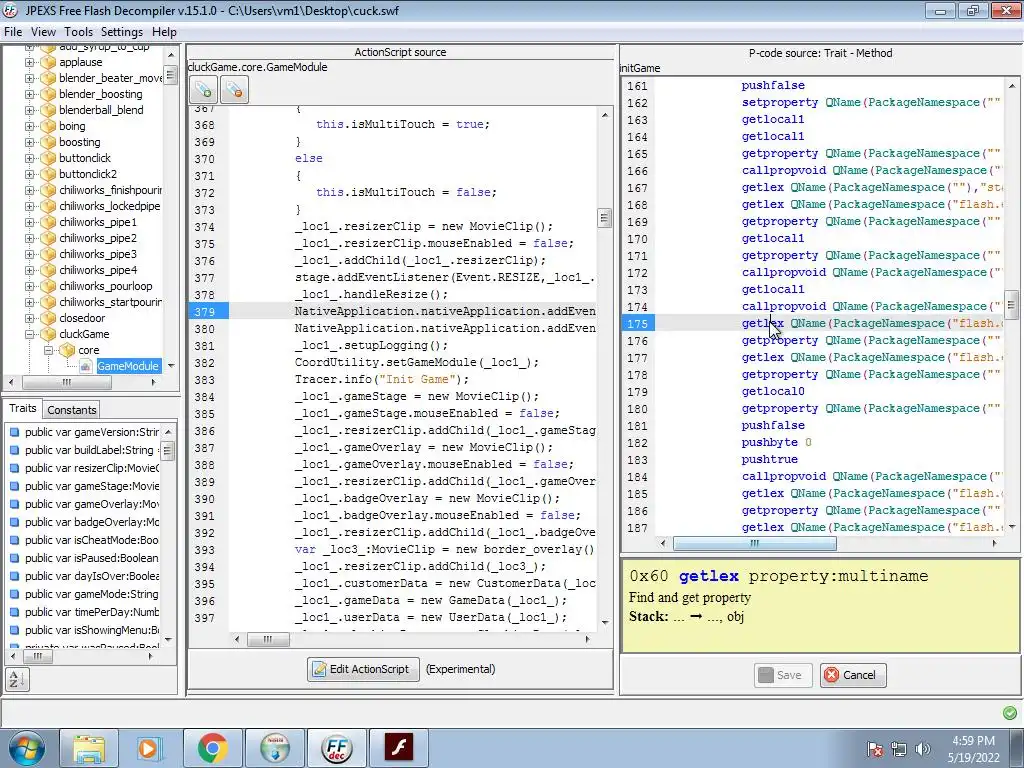This screenshot has width=1024, height=768.
Task: Click the P-code horizontal scrollbar thumb
Action: click(754, 543)
